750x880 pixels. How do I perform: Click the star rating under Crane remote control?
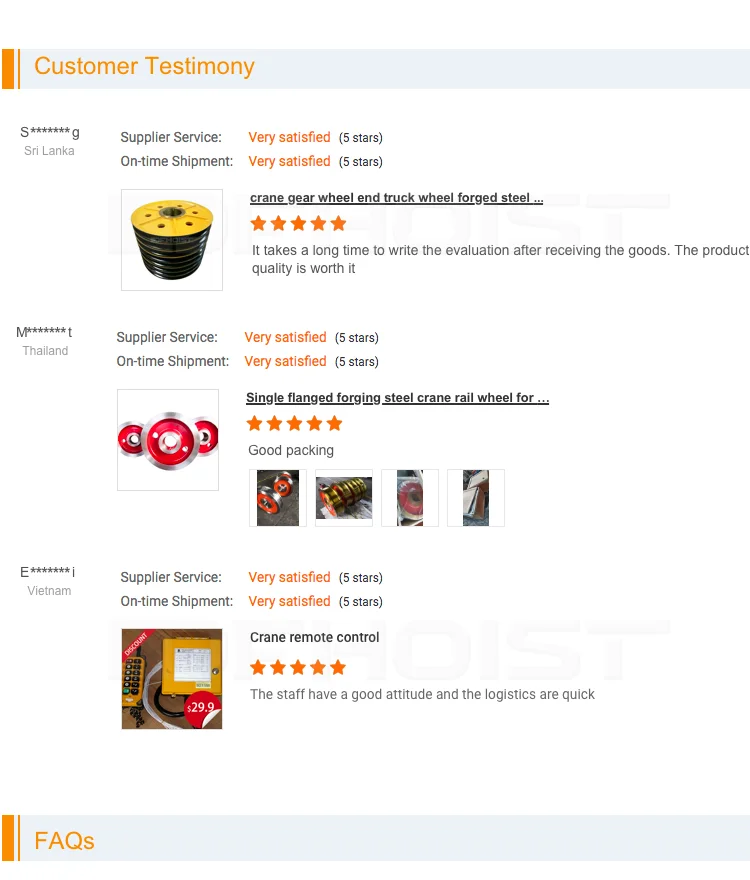[298, 667]
